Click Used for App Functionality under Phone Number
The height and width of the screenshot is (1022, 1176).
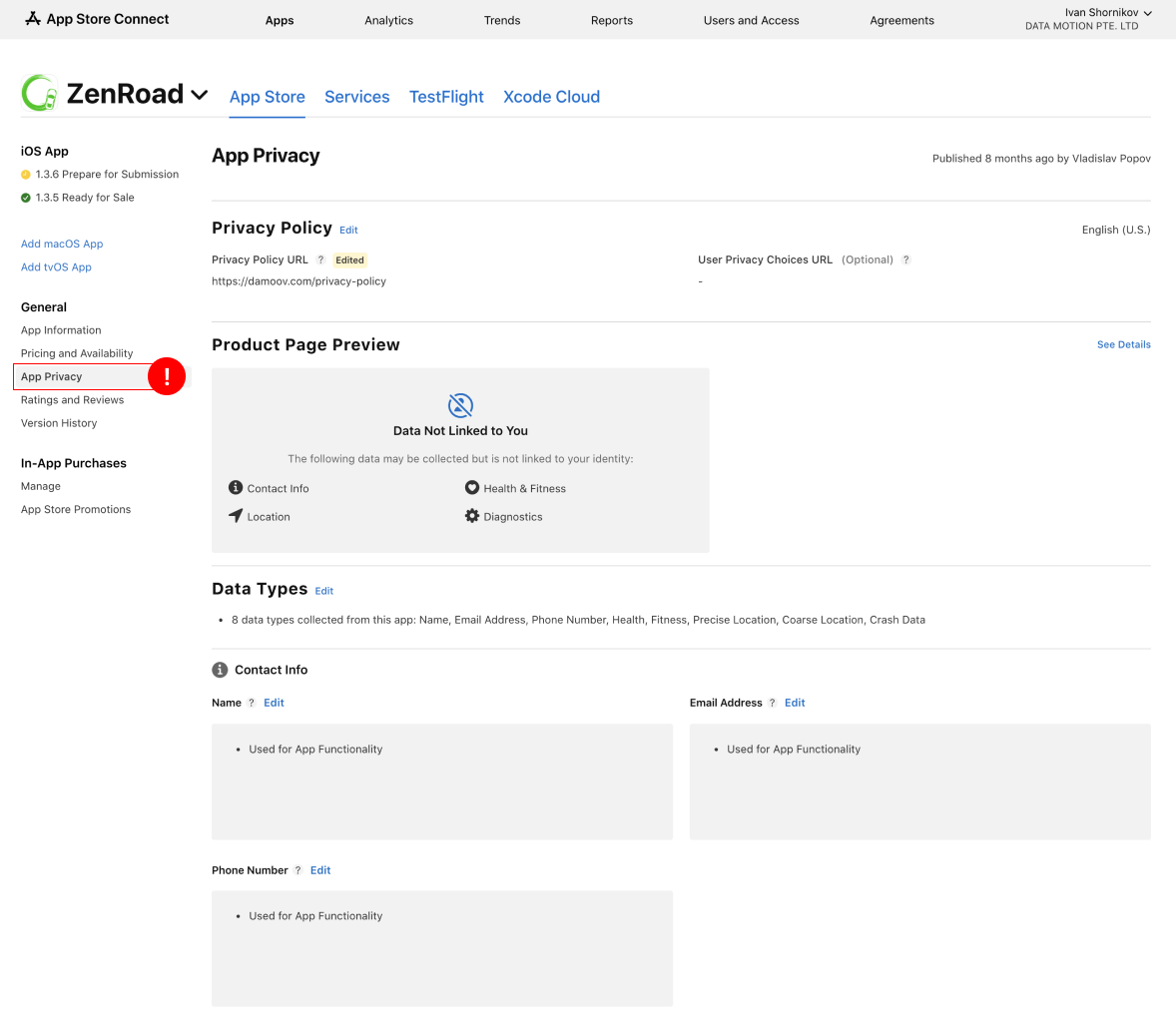click(x=315, y=916)
